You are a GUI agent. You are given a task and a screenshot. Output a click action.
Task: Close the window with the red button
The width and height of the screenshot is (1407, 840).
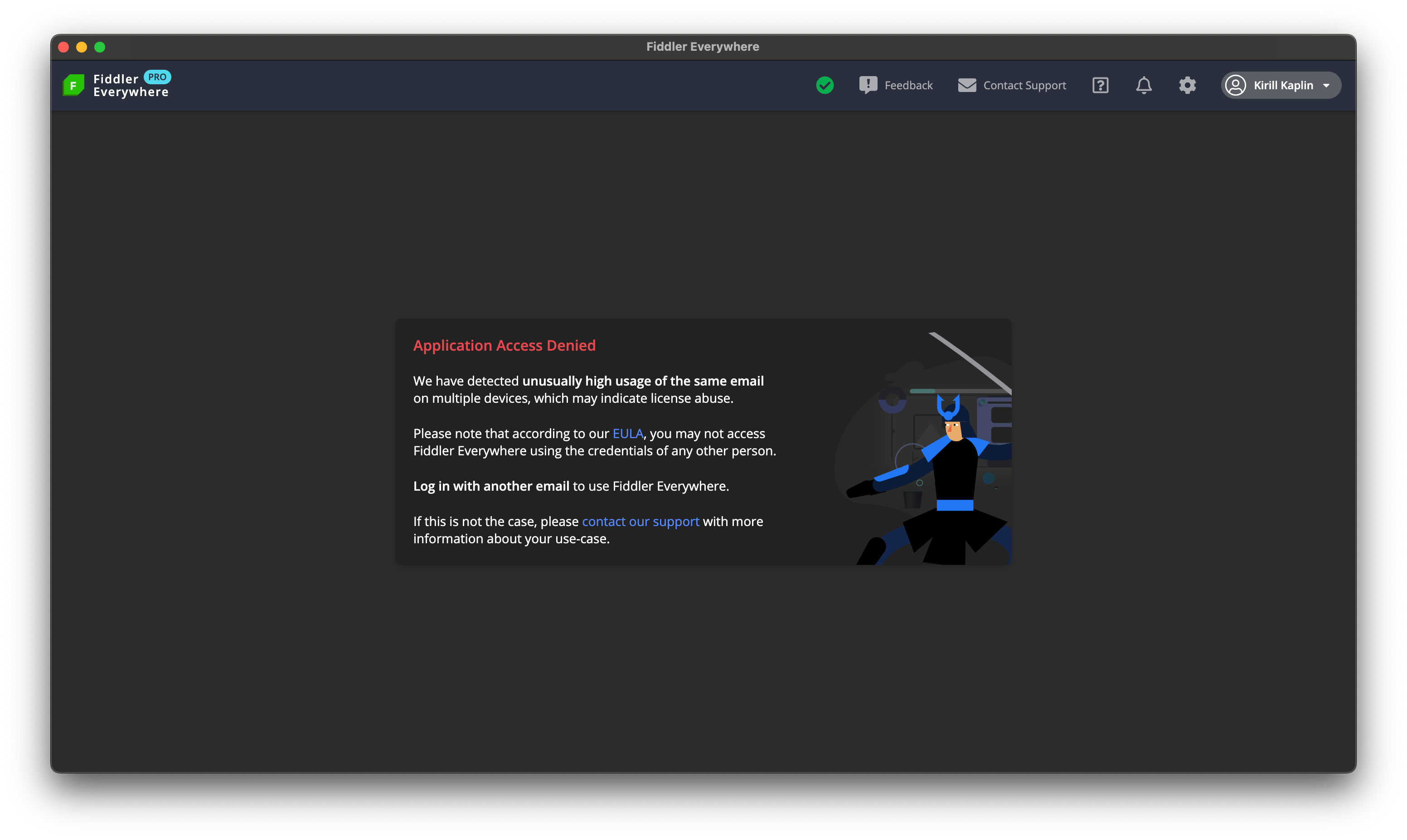[63, 47]
